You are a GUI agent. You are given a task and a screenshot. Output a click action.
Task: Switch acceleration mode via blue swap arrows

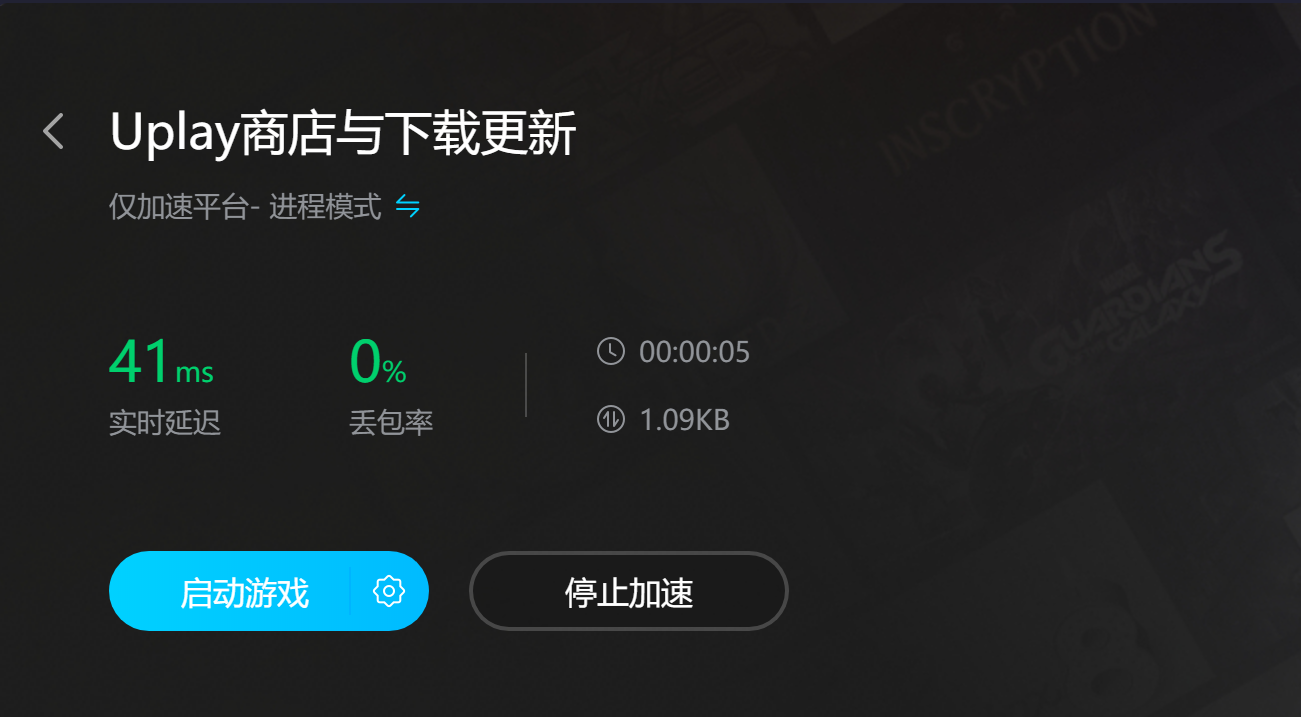pyautogui.click(x=407, y=207)
